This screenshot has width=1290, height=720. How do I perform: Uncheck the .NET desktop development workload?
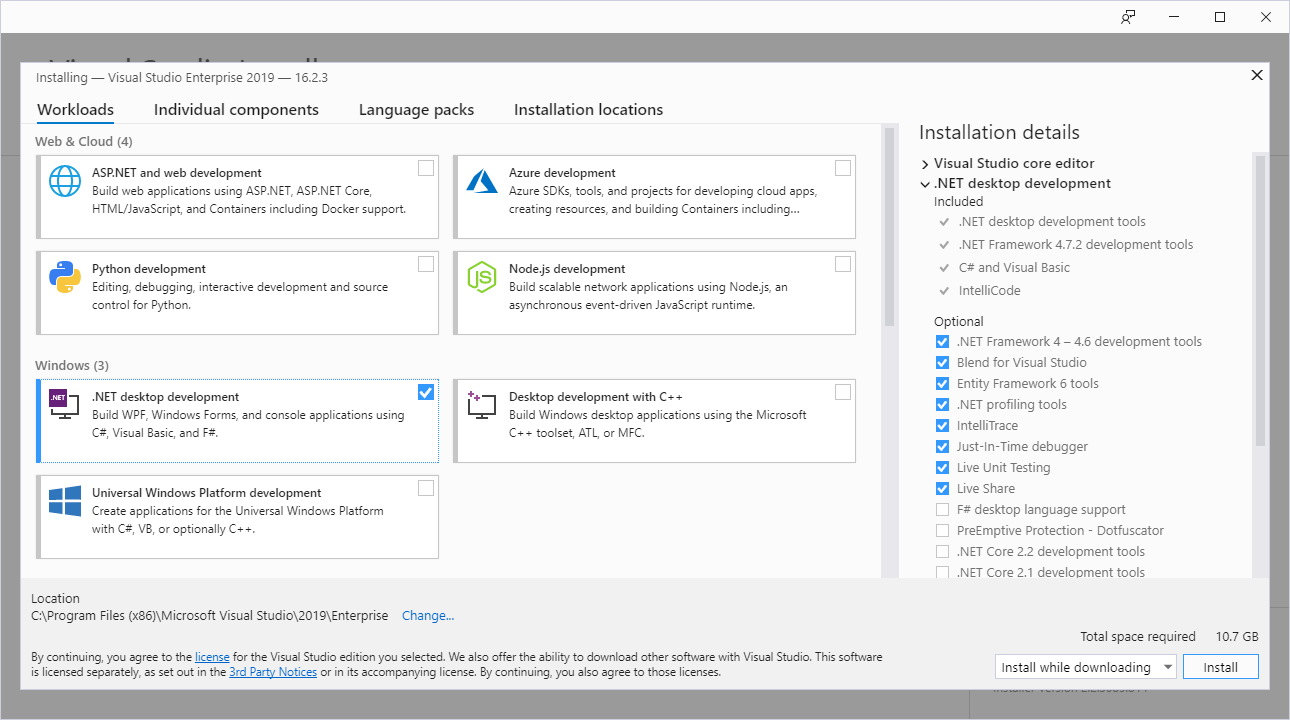426,392
